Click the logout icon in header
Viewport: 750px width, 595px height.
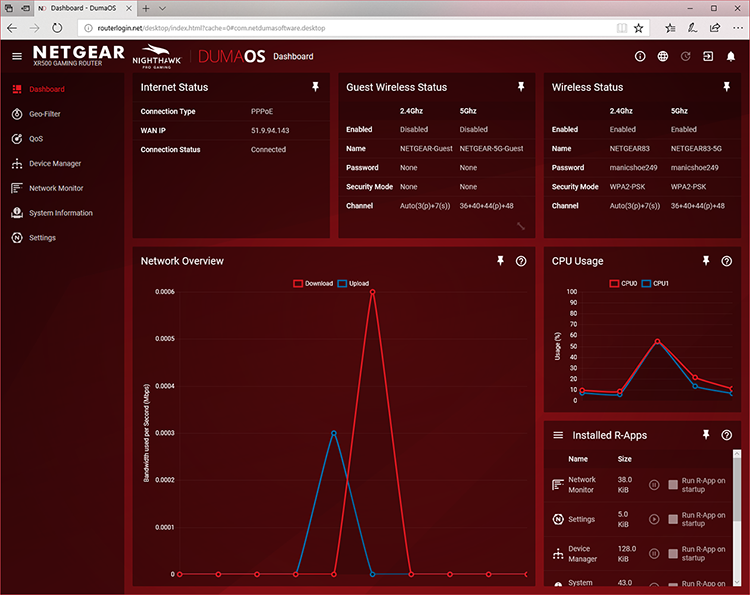[x=708, y=56]
